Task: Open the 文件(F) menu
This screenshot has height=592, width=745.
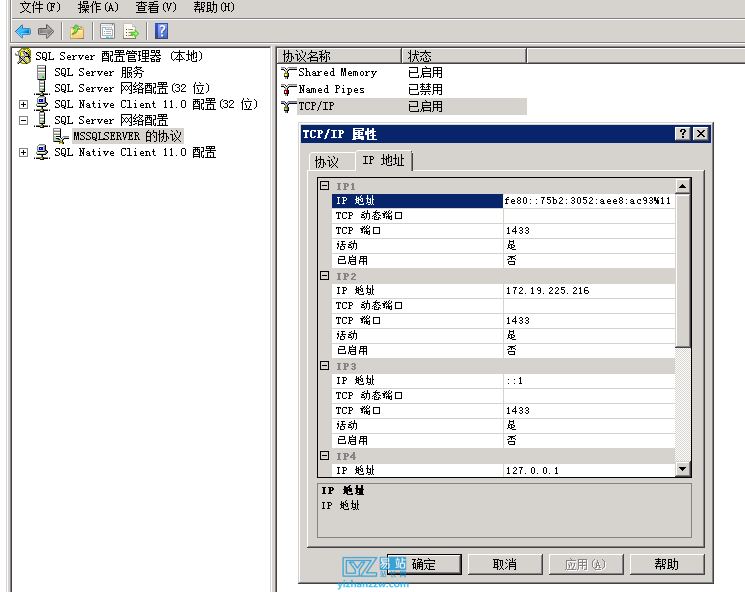Action: click(x=40, y=7)
